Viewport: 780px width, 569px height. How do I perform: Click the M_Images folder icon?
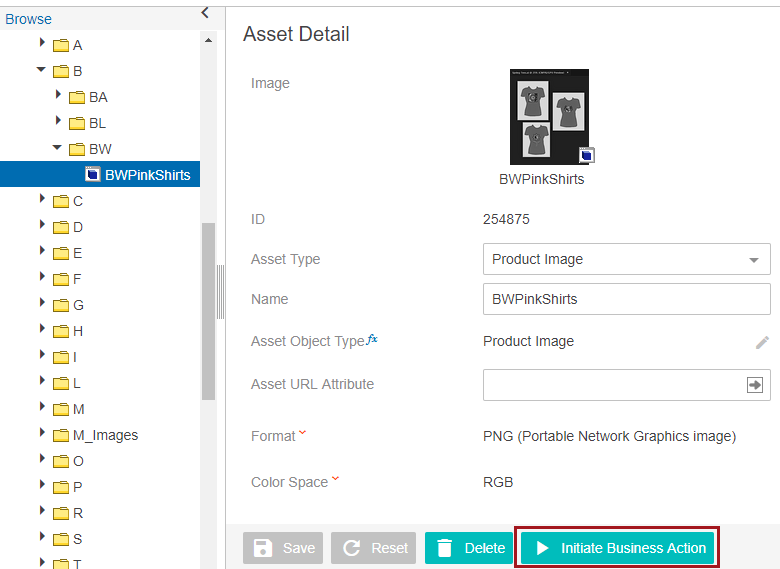pos(60,435)
